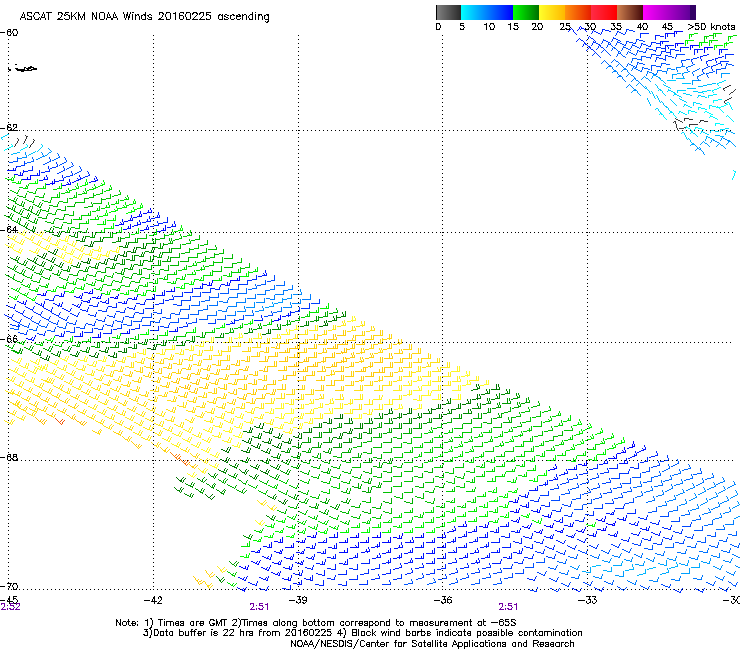The image size is (740, 650).
Task: Click the NOAA/NESDIS Center for Satellite Applications credit
Action: (432, 644)
